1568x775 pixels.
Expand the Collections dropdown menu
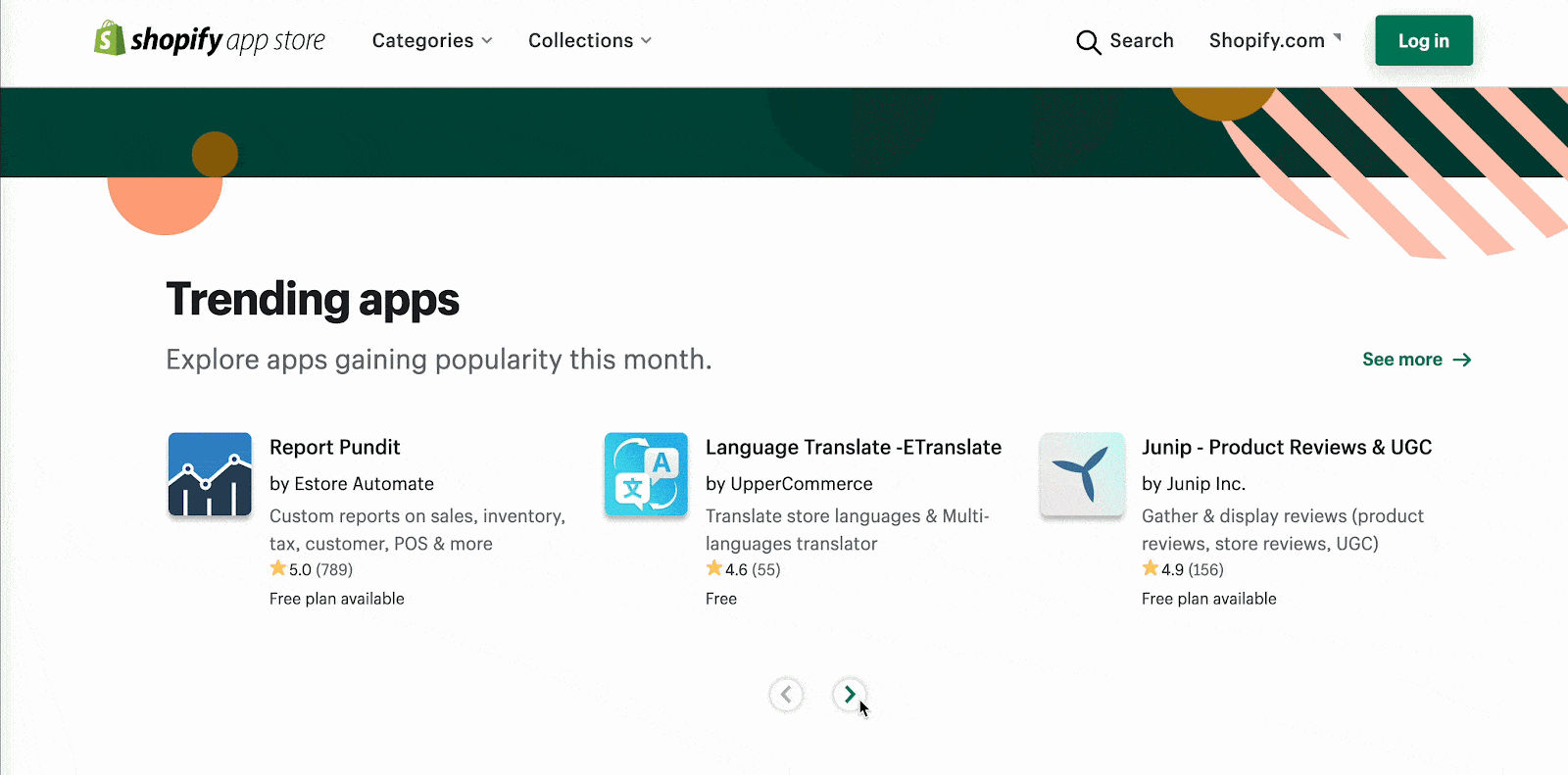(590, 40)
